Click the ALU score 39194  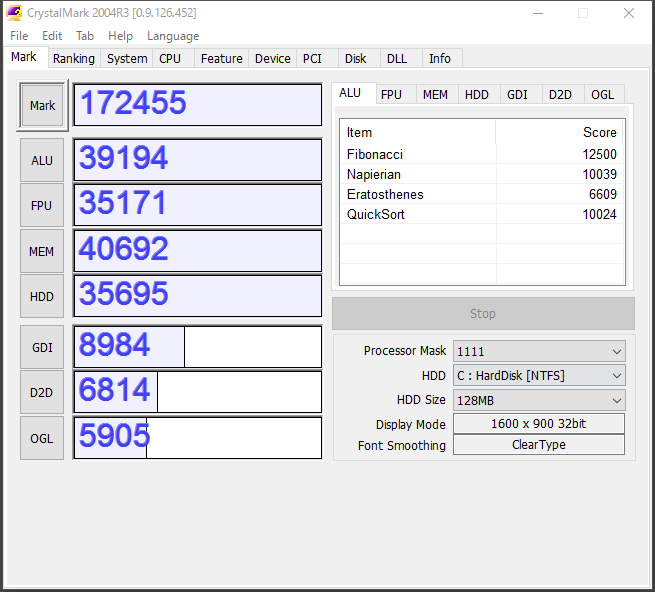point(198,160)
